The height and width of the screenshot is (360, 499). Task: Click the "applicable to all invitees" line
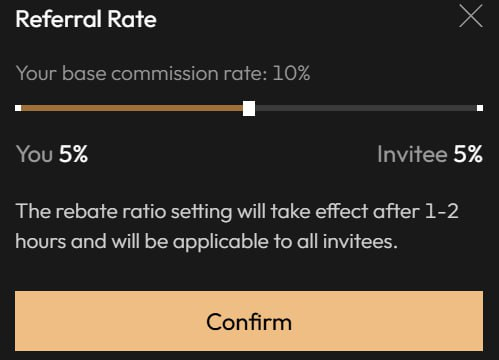285,241
